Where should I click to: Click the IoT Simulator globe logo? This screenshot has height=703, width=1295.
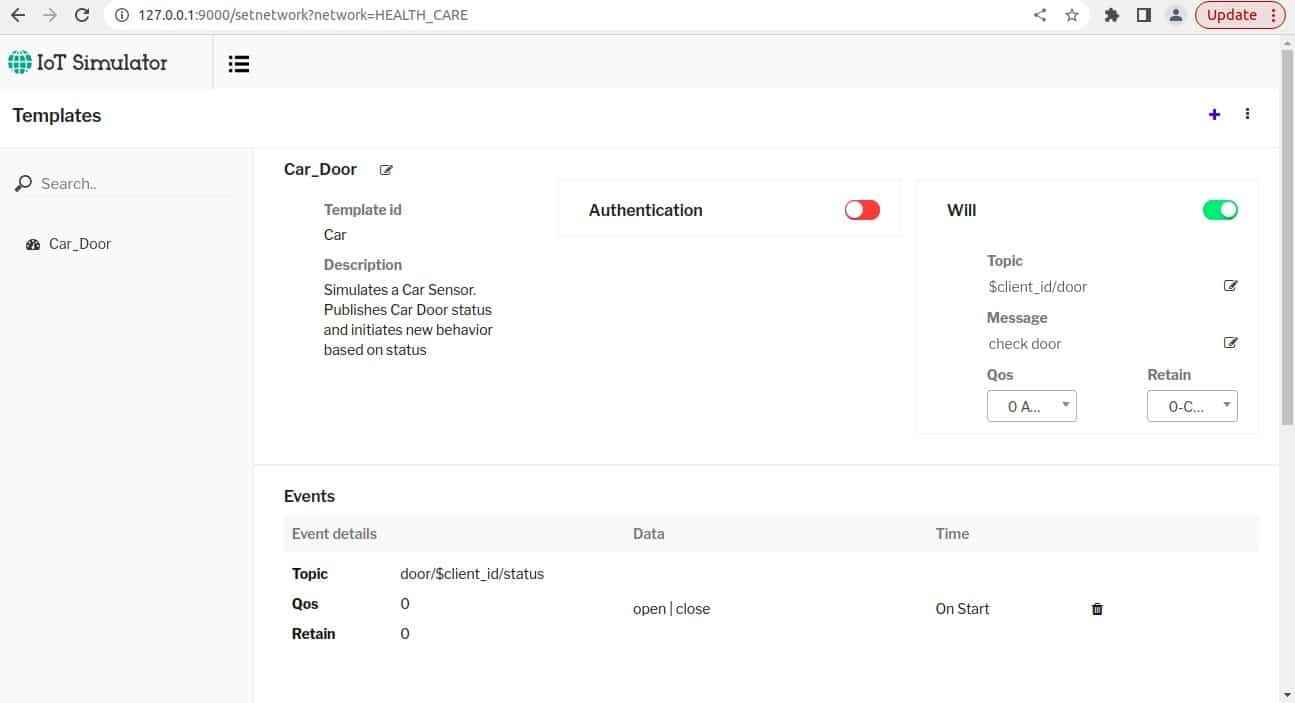[x=19, y=62]
